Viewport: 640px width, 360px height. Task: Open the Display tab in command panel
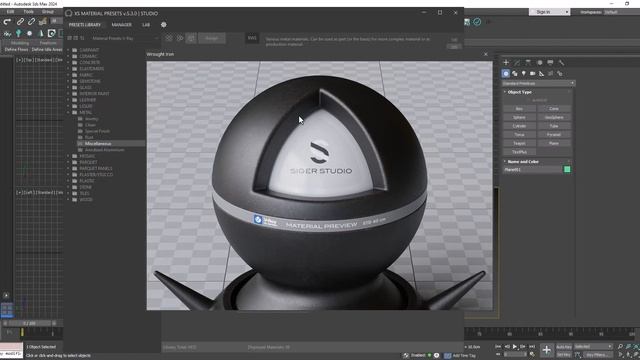click(x=550, y=62)
